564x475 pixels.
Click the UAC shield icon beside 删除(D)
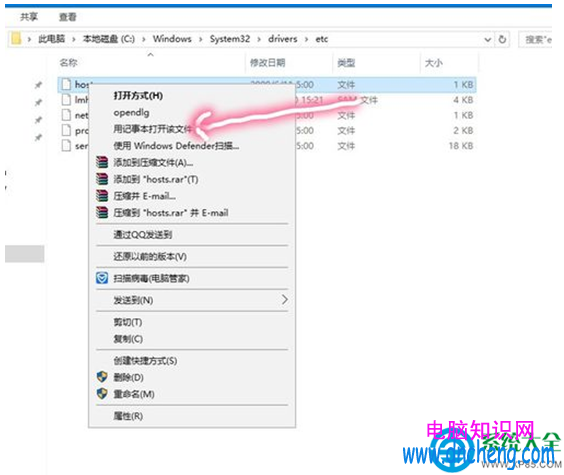pyautogui.click(x=102, y=377)
